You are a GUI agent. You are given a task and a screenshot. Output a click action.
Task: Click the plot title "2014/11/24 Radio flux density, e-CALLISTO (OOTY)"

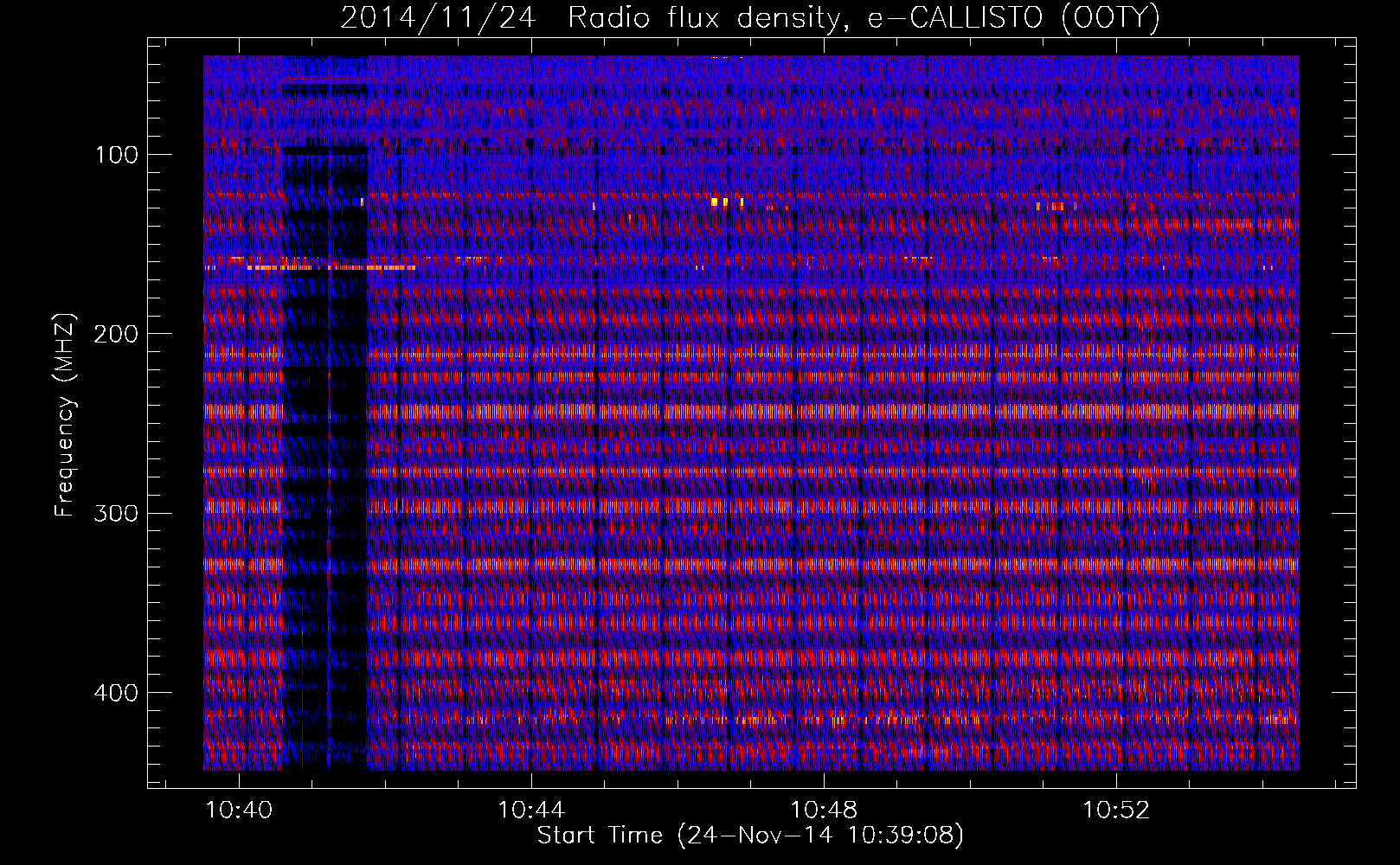point(749,18)
